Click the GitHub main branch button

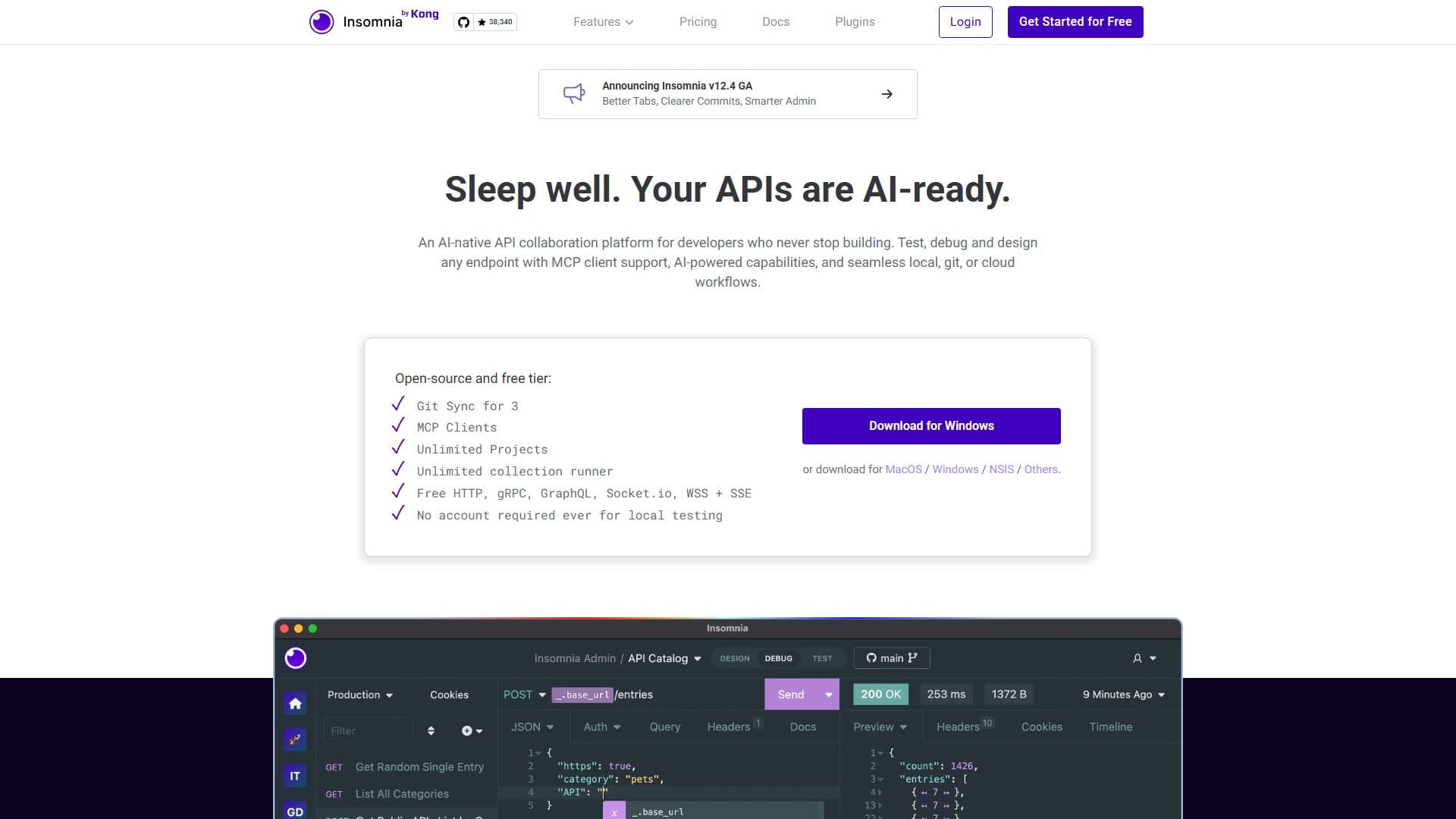[892, 657]
